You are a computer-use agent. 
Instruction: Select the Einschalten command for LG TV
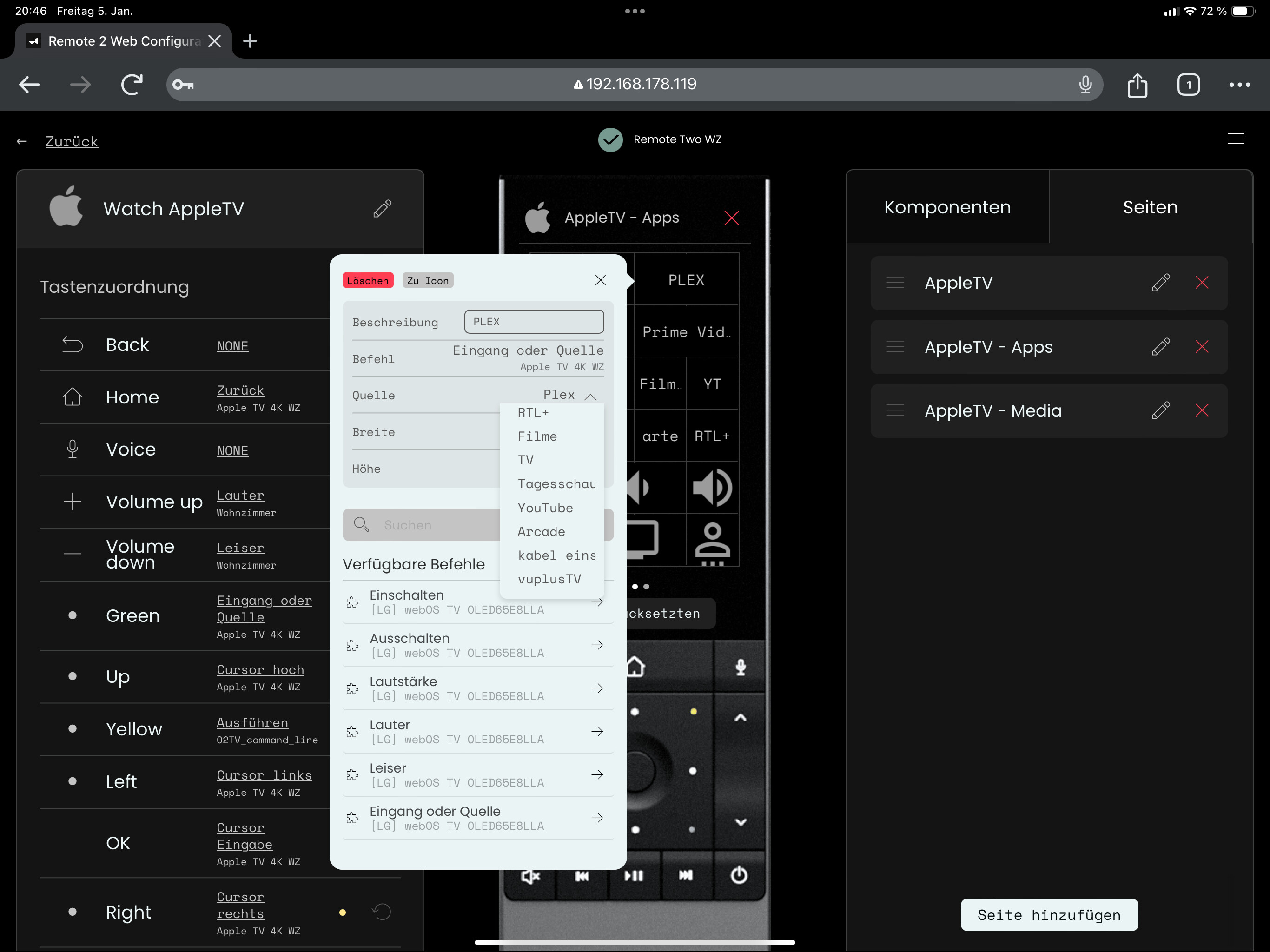coord(478,602)
